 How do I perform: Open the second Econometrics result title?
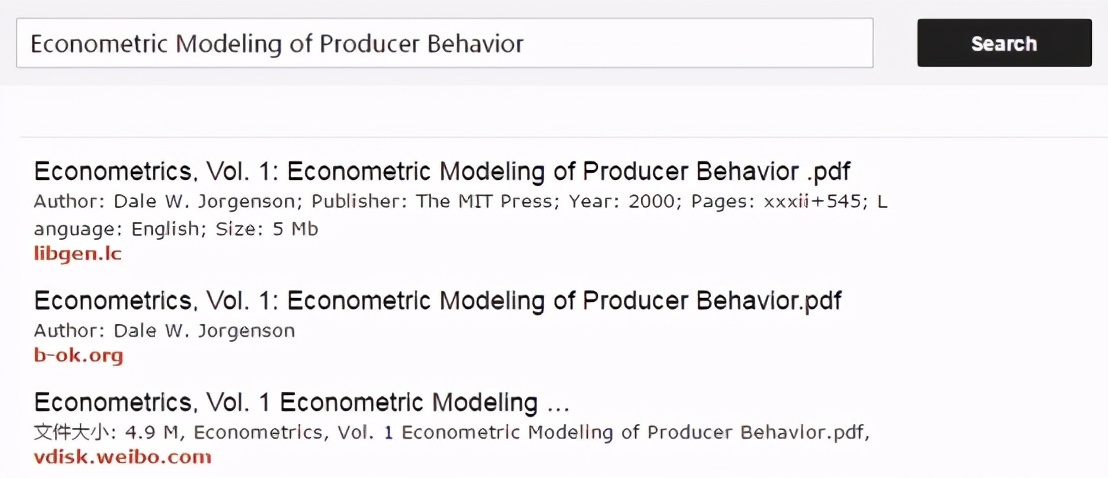tap(438, 300)
